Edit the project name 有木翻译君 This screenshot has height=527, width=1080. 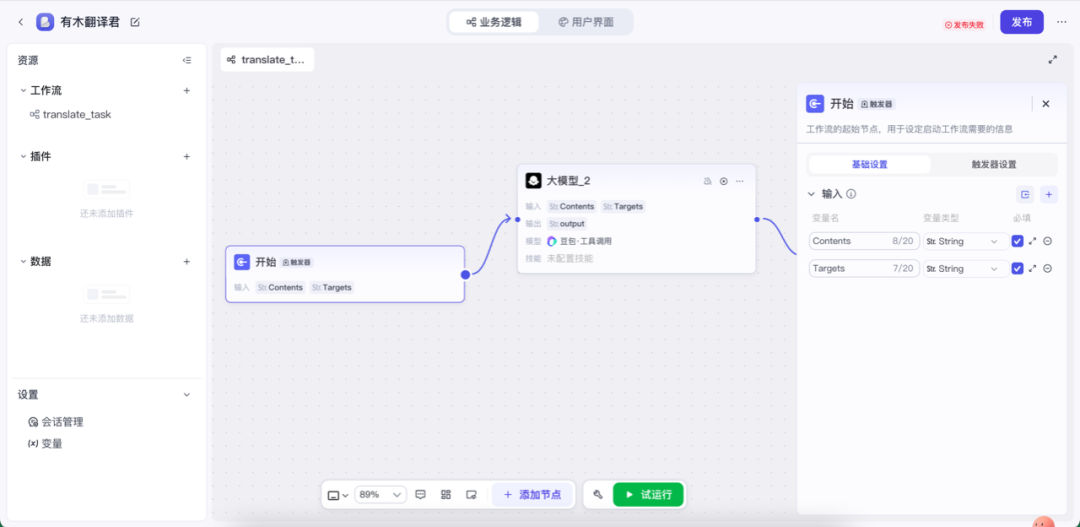click(135, 22)
